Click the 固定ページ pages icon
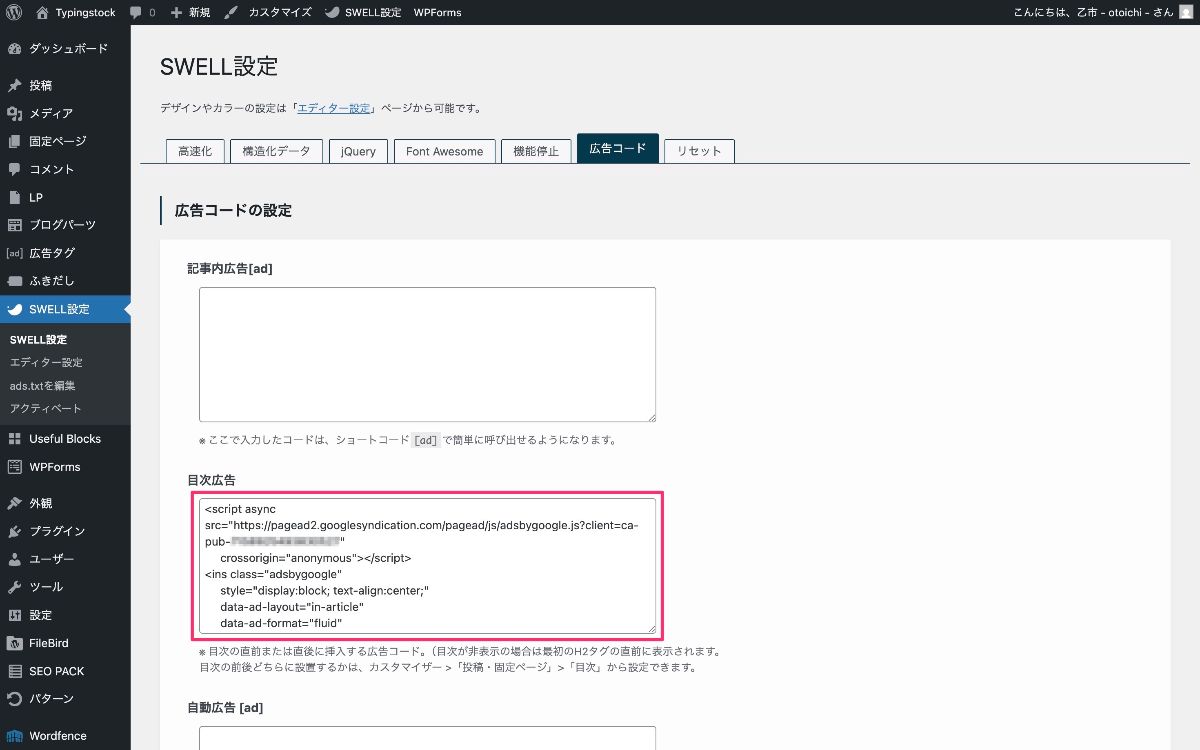 [14, 141]
